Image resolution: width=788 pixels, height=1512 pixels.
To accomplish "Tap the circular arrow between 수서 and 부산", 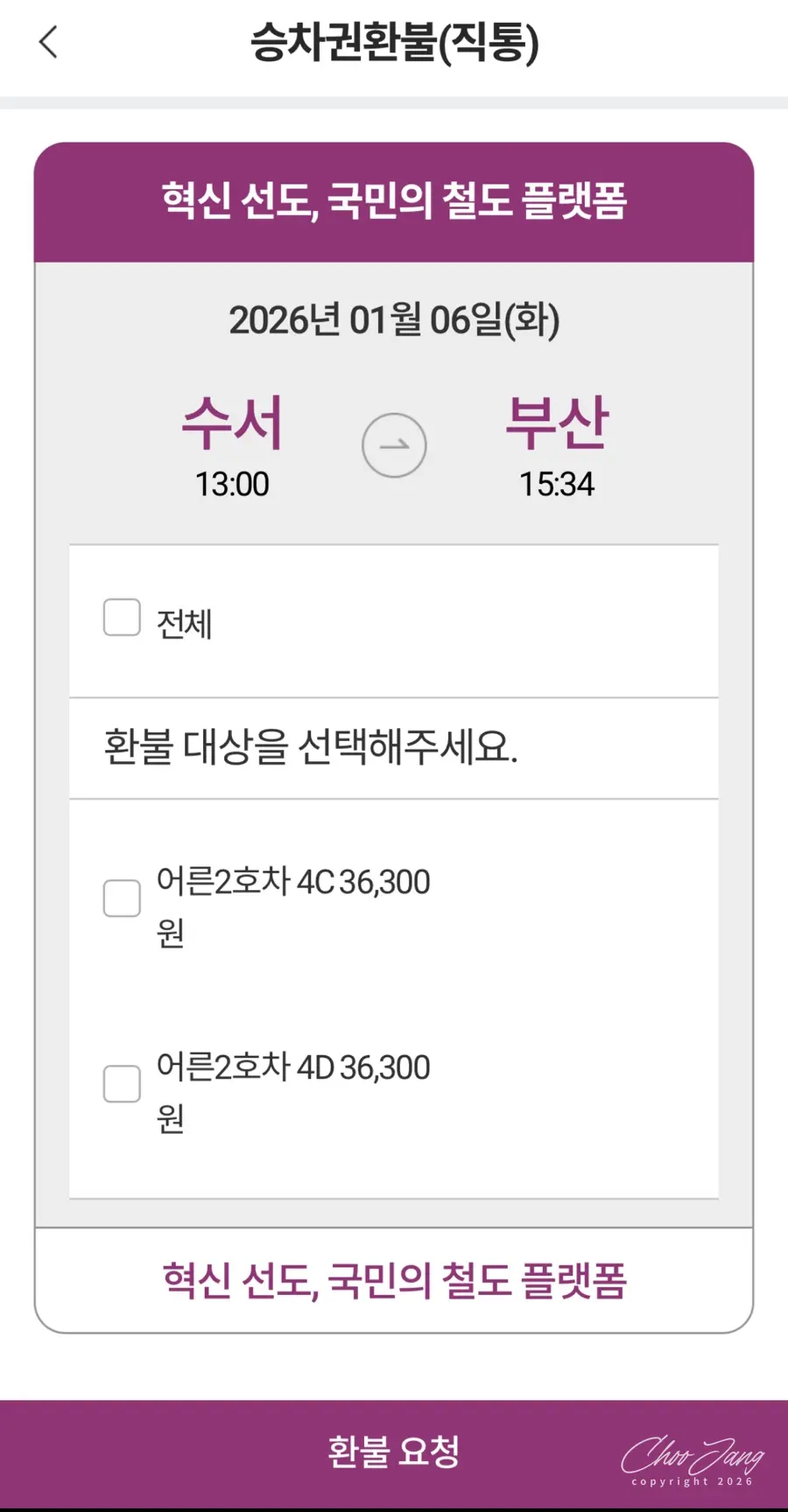I will tap(394, 445).
